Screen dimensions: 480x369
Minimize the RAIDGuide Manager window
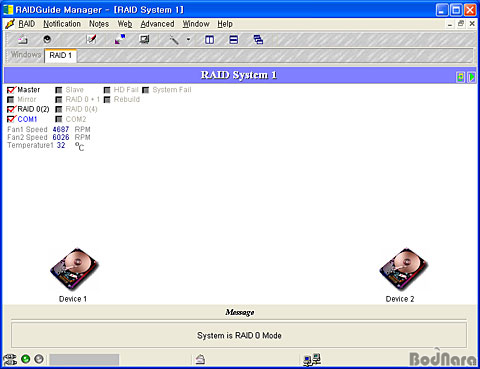click(442, 10)
